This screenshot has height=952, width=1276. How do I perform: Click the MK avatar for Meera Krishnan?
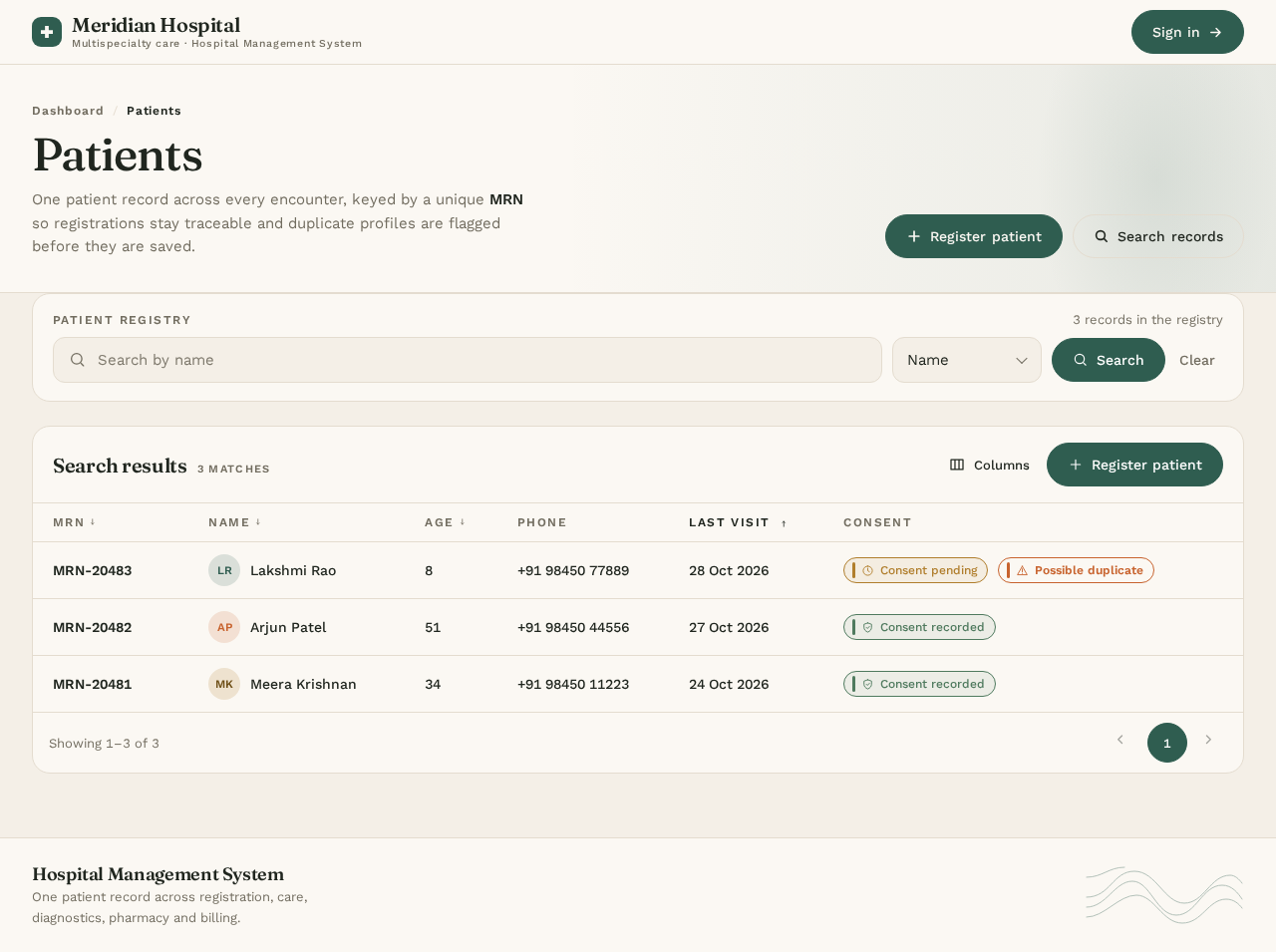pyautogui.click(x=224, y=684)
